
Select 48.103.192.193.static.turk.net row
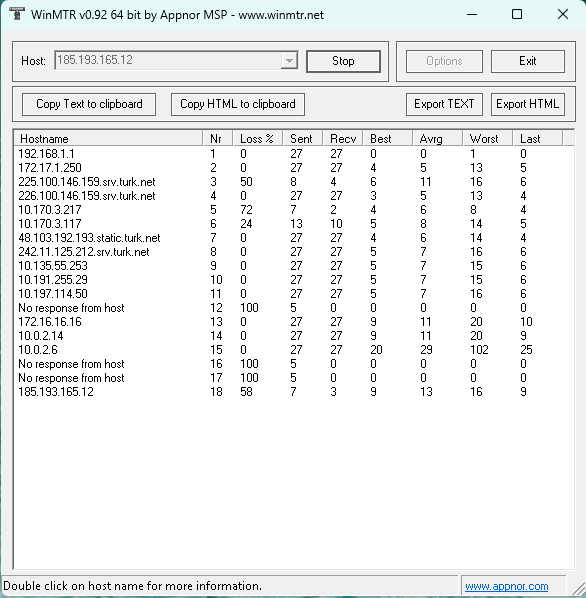click(294, 238)
